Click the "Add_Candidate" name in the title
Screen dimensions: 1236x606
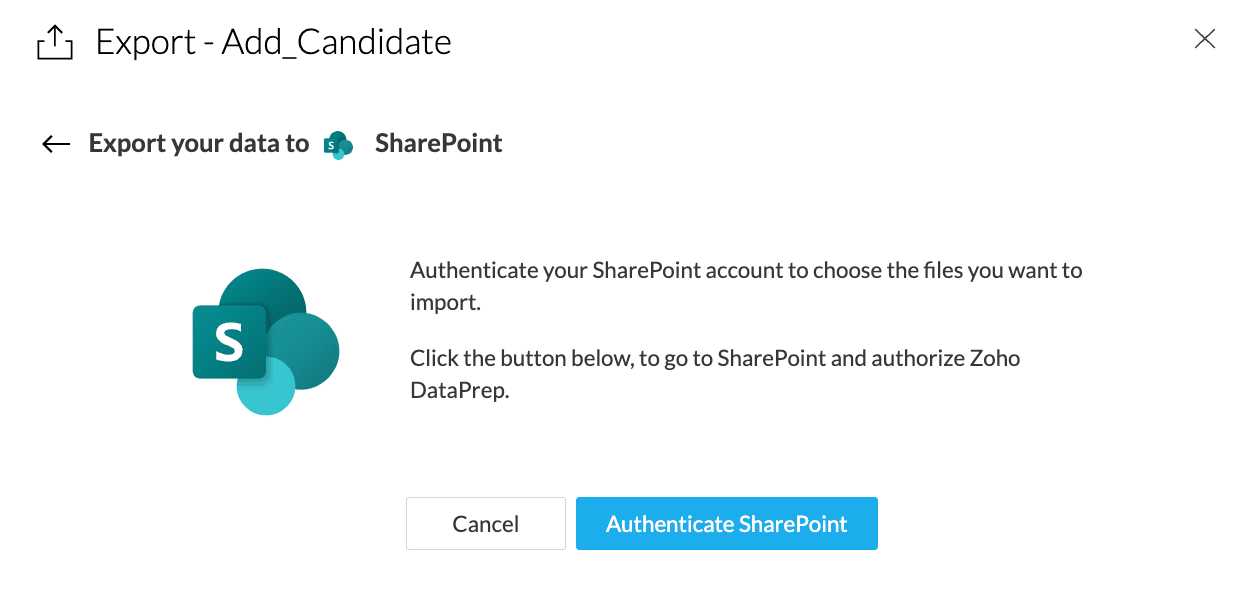(x=336, y=42)
